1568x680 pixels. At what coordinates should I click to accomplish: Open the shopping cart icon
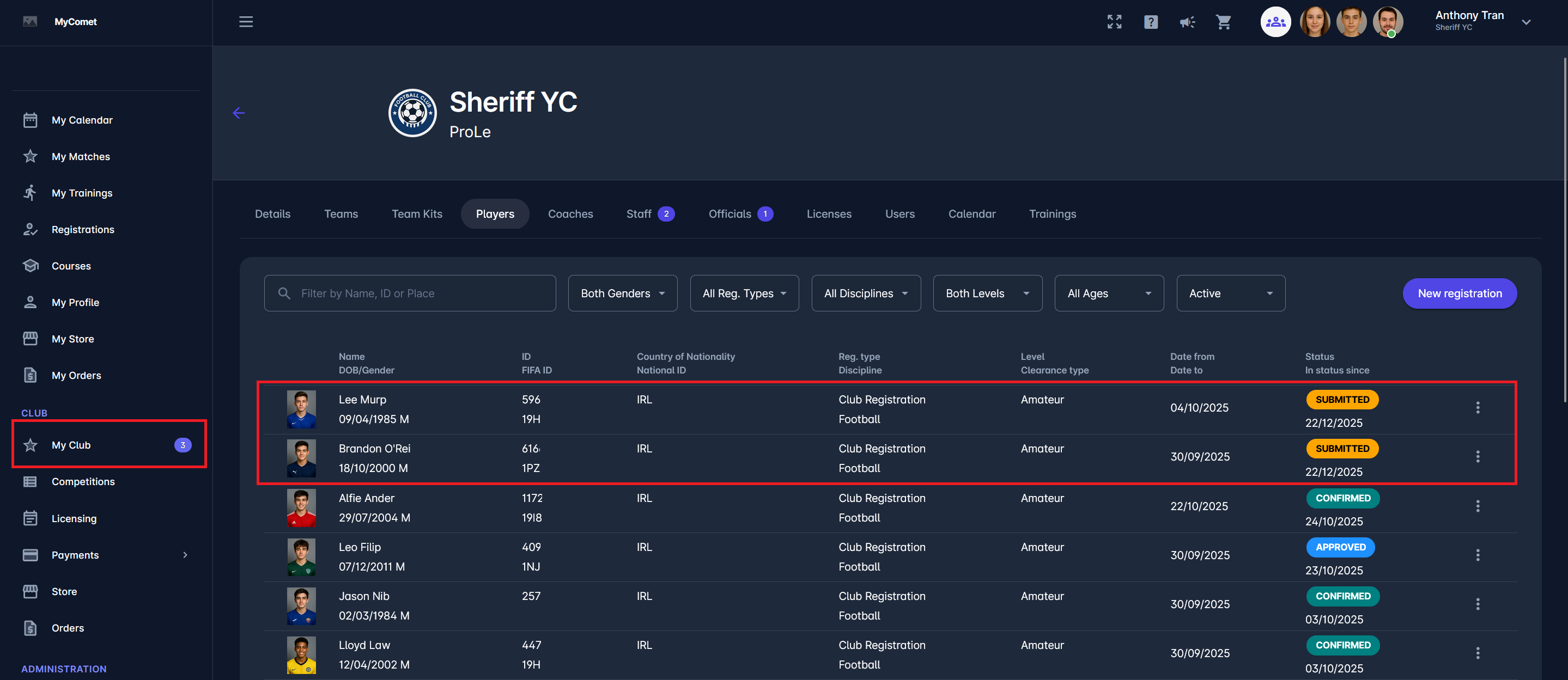click(1224, 22)
